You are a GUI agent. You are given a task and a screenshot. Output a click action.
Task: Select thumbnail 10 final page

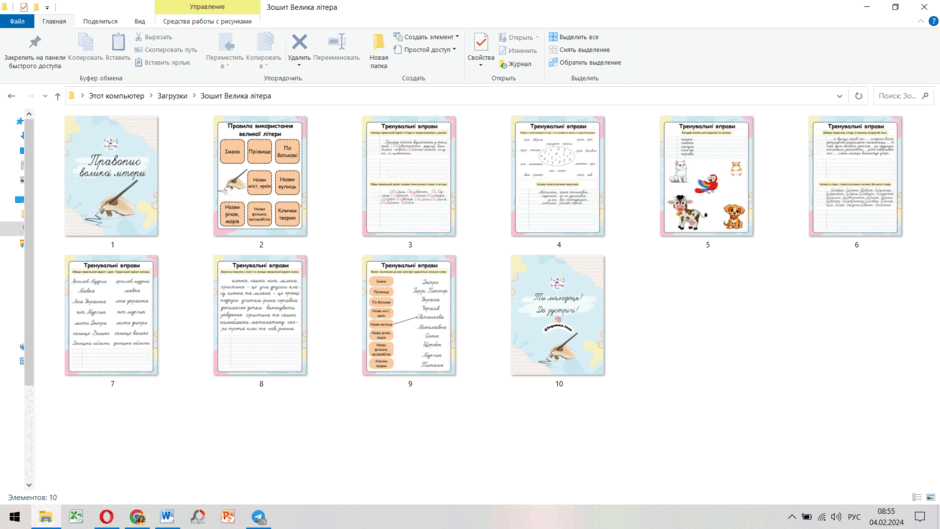(x=558, y=315)
